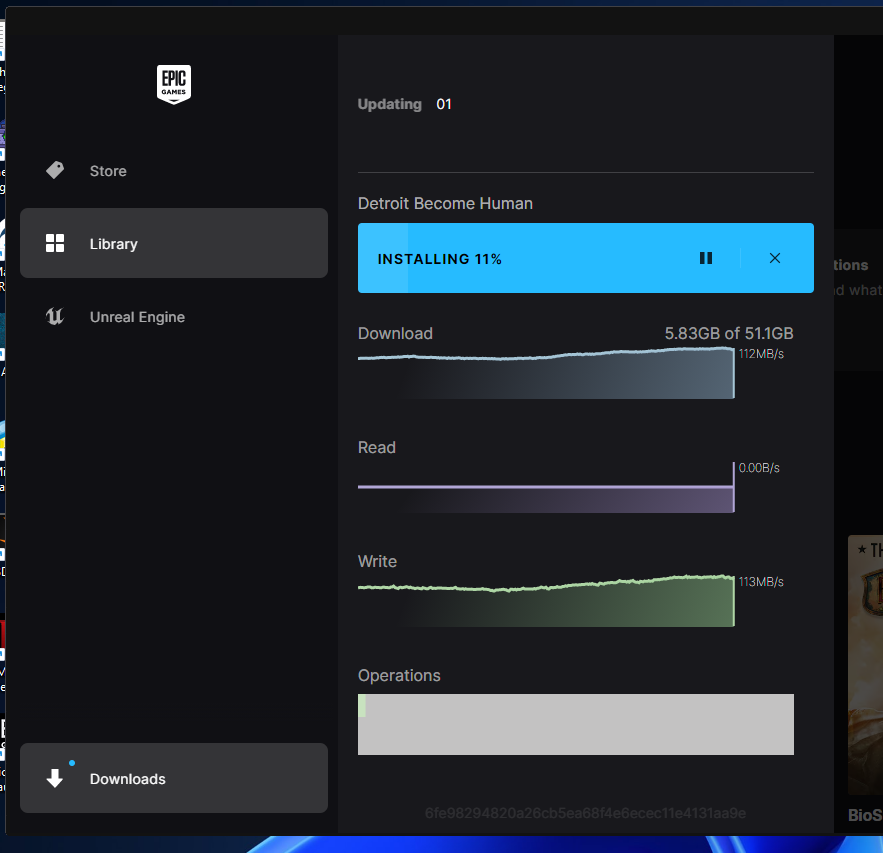This screenshot has height=853, width=883.
Task: Click the Unreal Engine logo icon
Action: click(x=55, y=316)
